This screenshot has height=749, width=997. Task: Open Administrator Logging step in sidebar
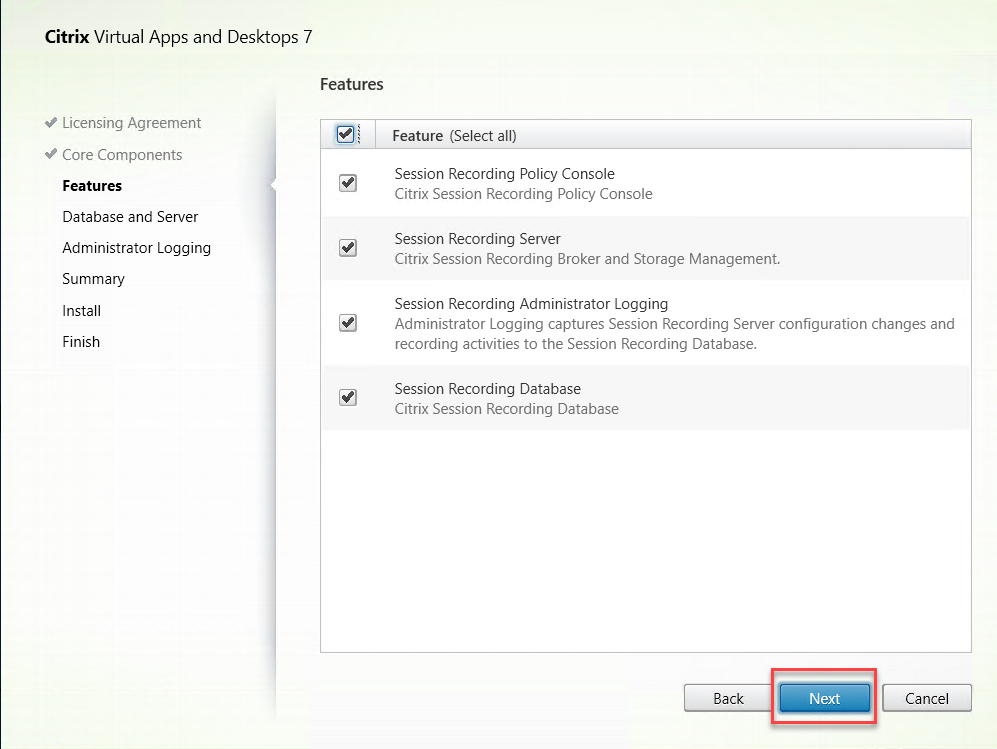point(136,248)
